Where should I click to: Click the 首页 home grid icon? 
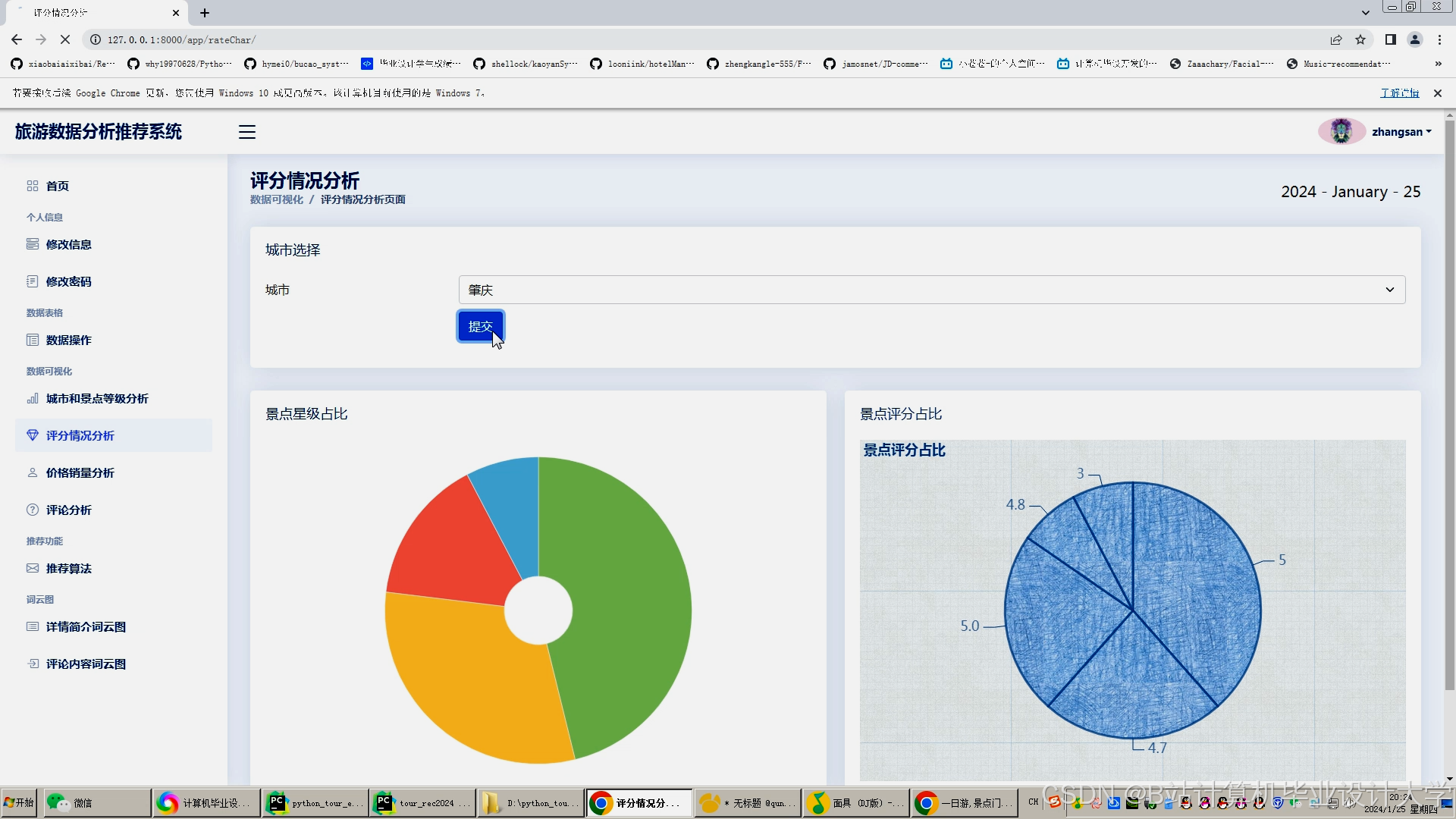tap(33, 186)
